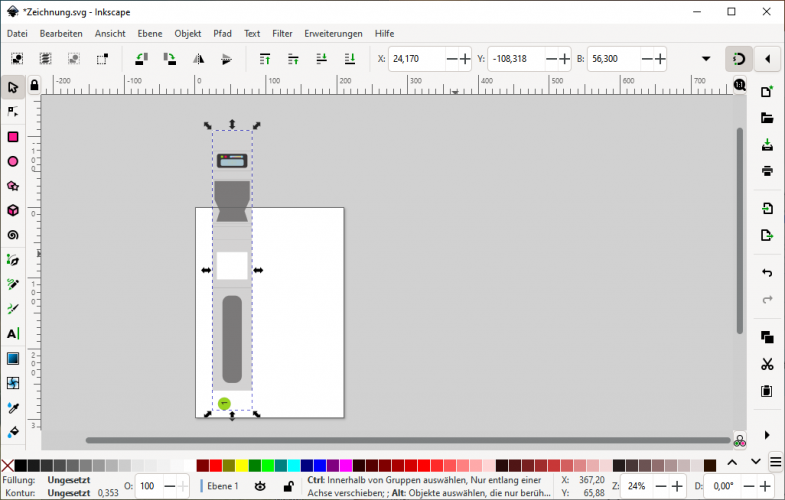Pick the cyan palette swatch
This screenshot has height=500, width=785.
pos(294,465)
